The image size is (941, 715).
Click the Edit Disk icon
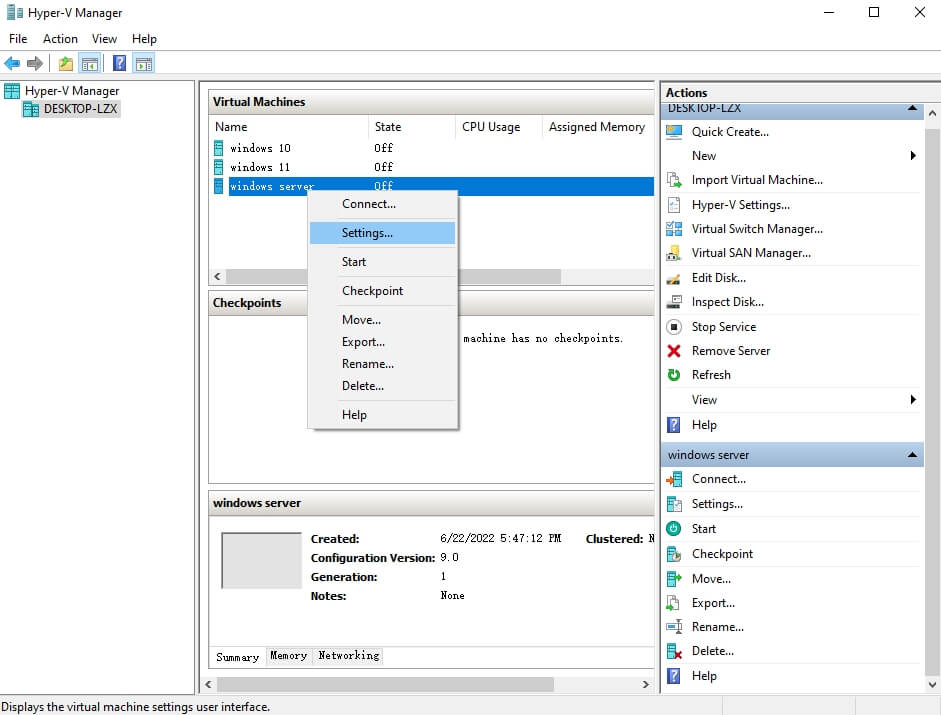click(674, 278)
